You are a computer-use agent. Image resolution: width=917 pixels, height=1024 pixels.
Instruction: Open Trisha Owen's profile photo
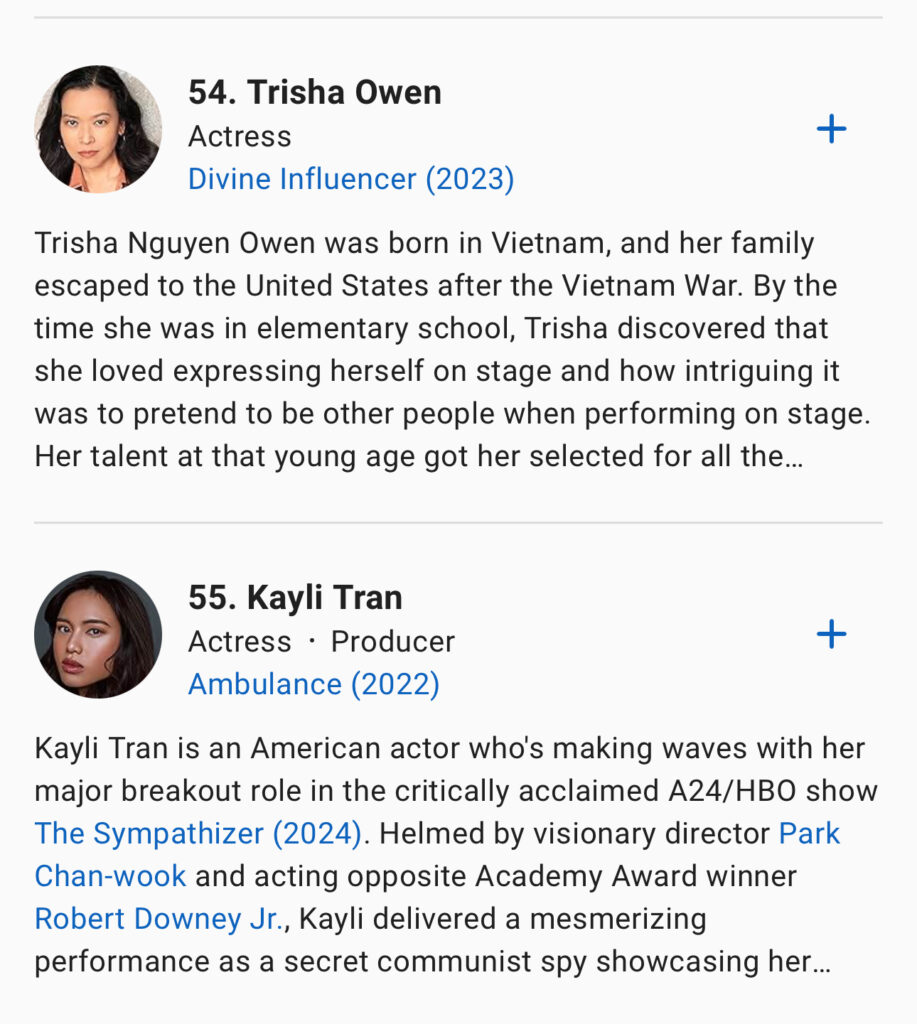[98, 129]
